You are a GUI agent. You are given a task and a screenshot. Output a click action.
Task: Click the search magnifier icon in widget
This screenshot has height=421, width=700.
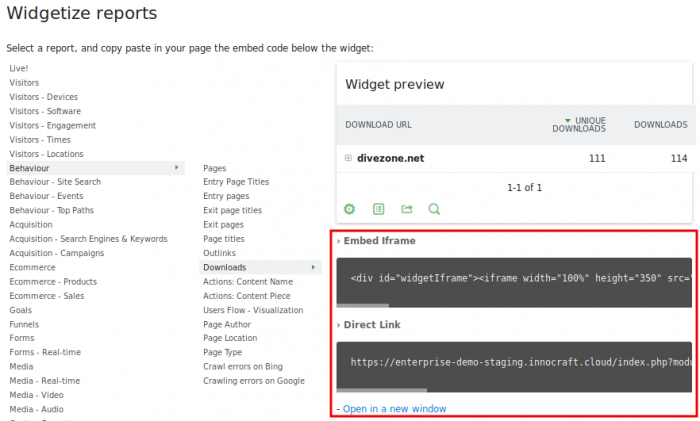(434, 209)
